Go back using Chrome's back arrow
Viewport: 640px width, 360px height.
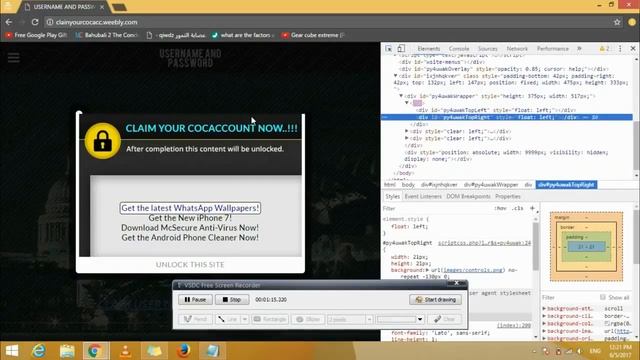coord(9,22)
